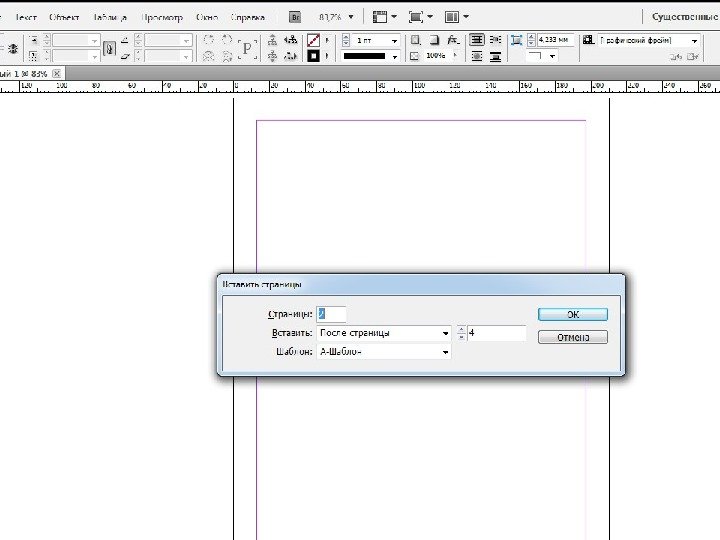Image resolution: width=720 pixels, height=540 pixels.
Task: Open the Справка menu
Action: pyautogui.click(x=248, y=17)
